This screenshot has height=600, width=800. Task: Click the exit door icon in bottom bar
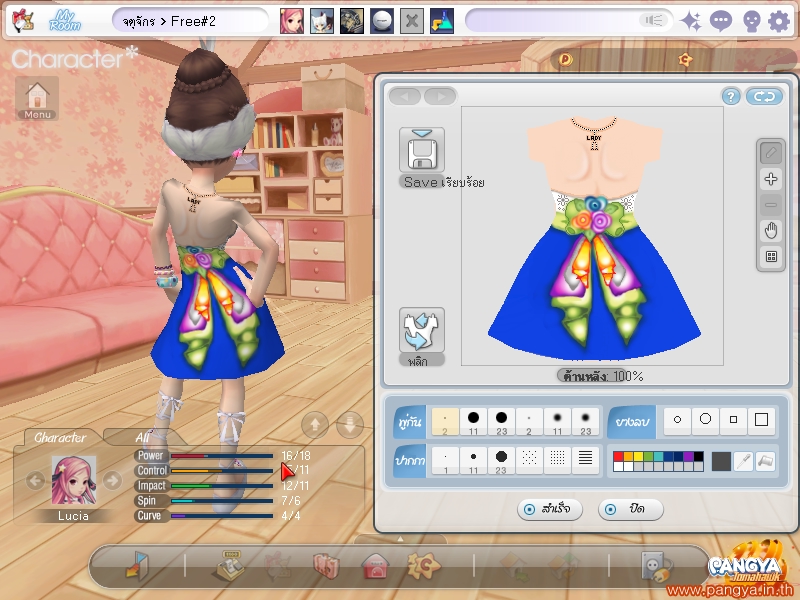[136, 565]
